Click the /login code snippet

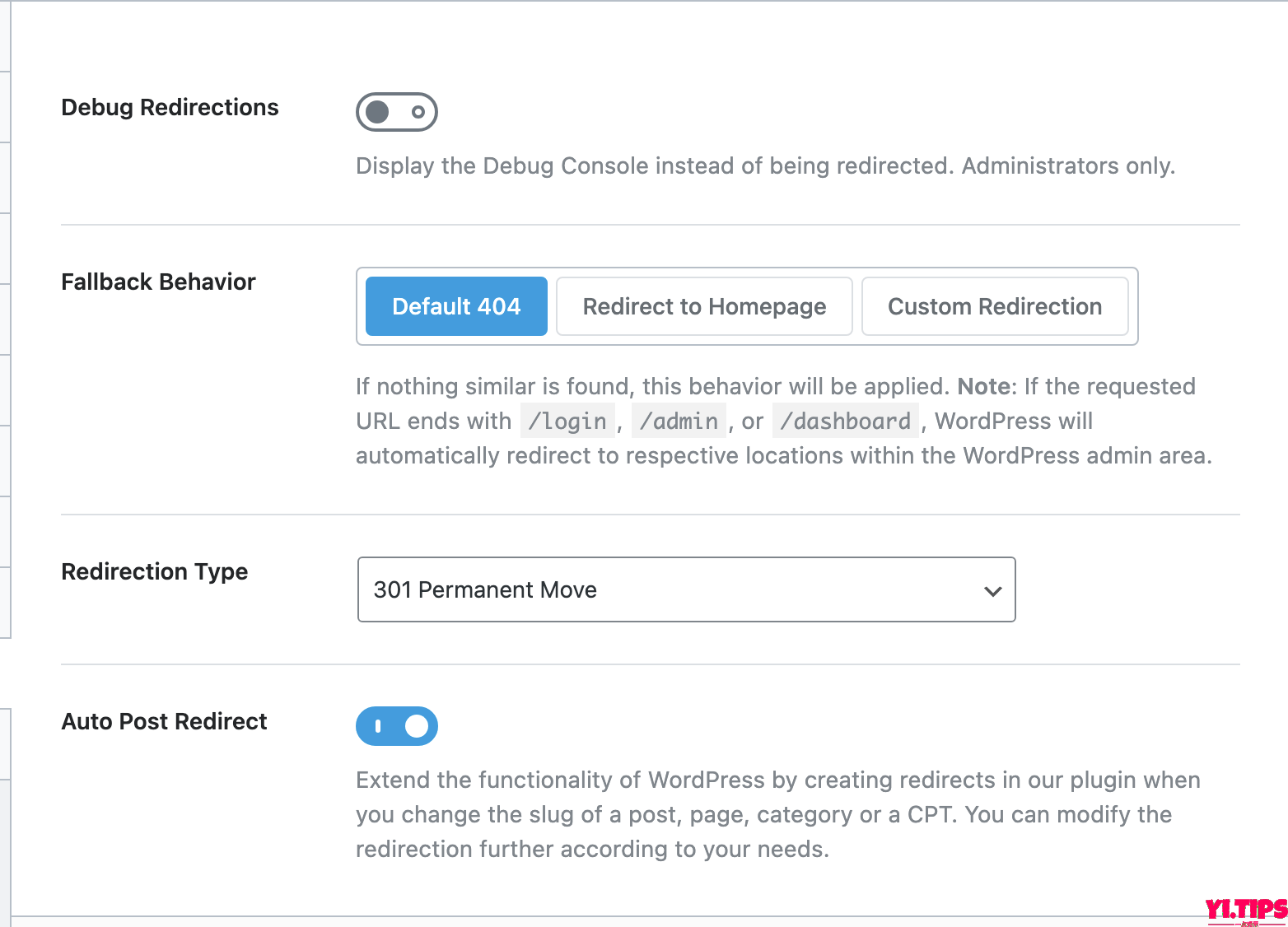tap(567, 421)
